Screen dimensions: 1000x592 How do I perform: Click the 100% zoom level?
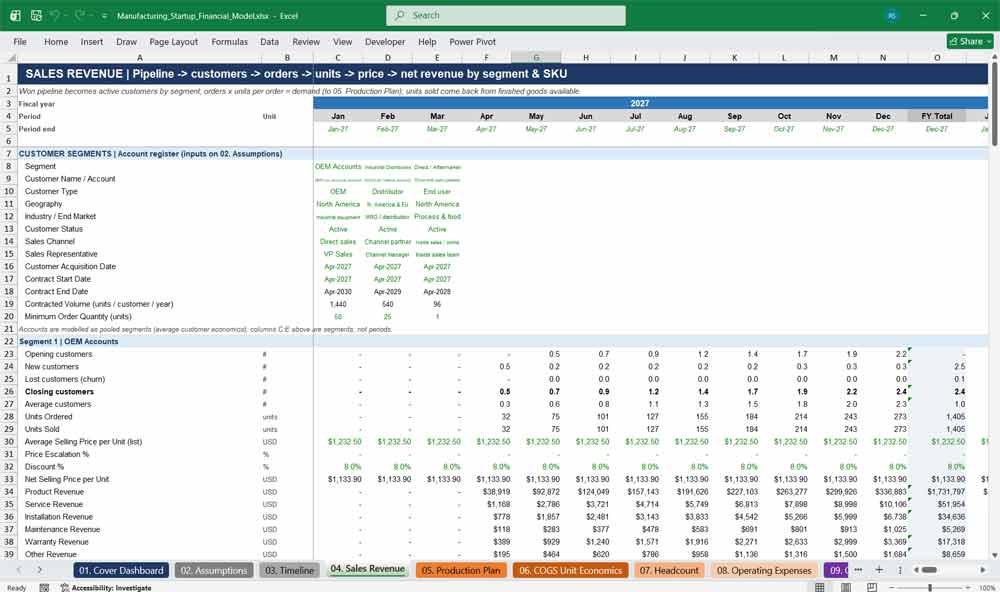(x=987, y=588)
